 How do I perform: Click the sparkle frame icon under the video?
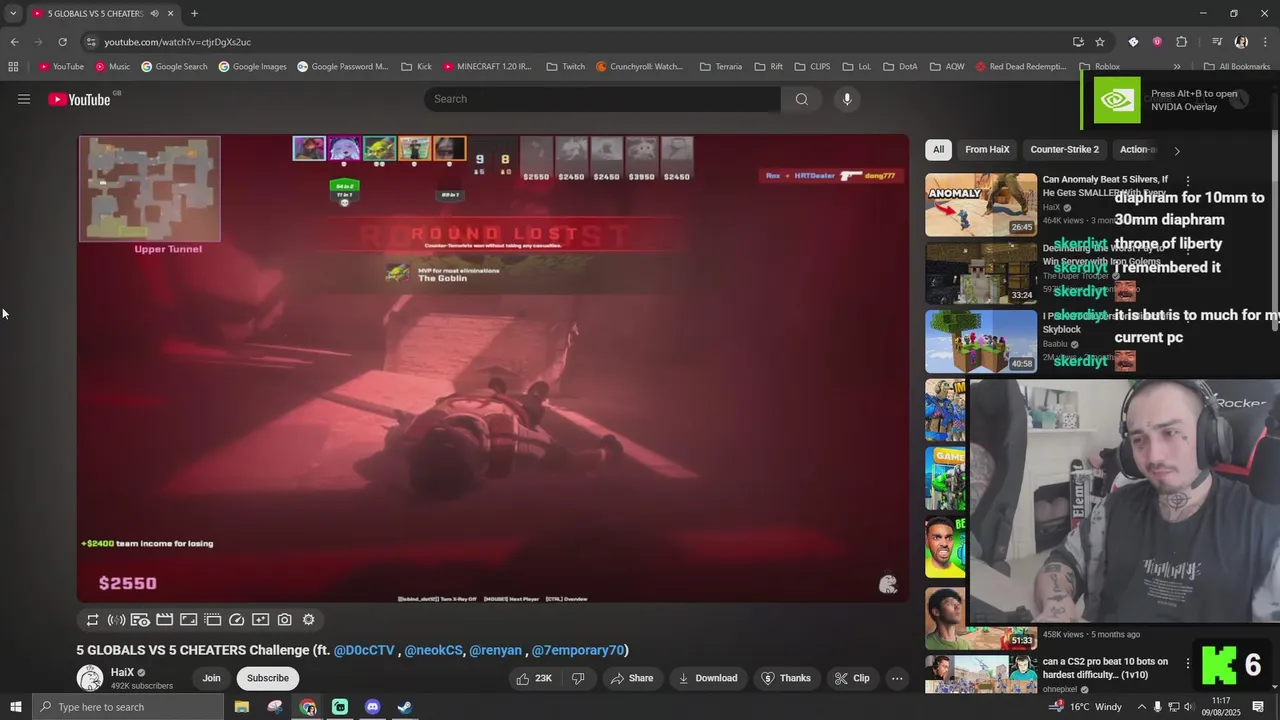point(260,620)
